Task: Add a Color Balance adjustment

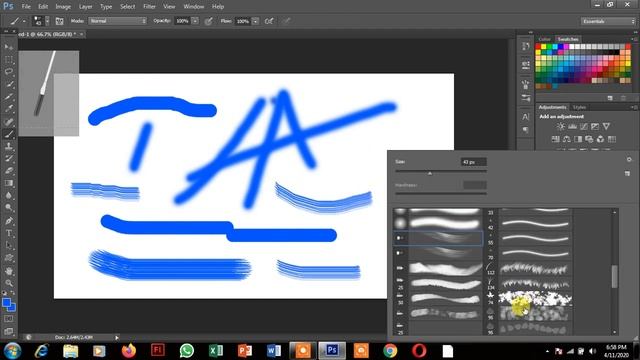Action: point(567,139)
